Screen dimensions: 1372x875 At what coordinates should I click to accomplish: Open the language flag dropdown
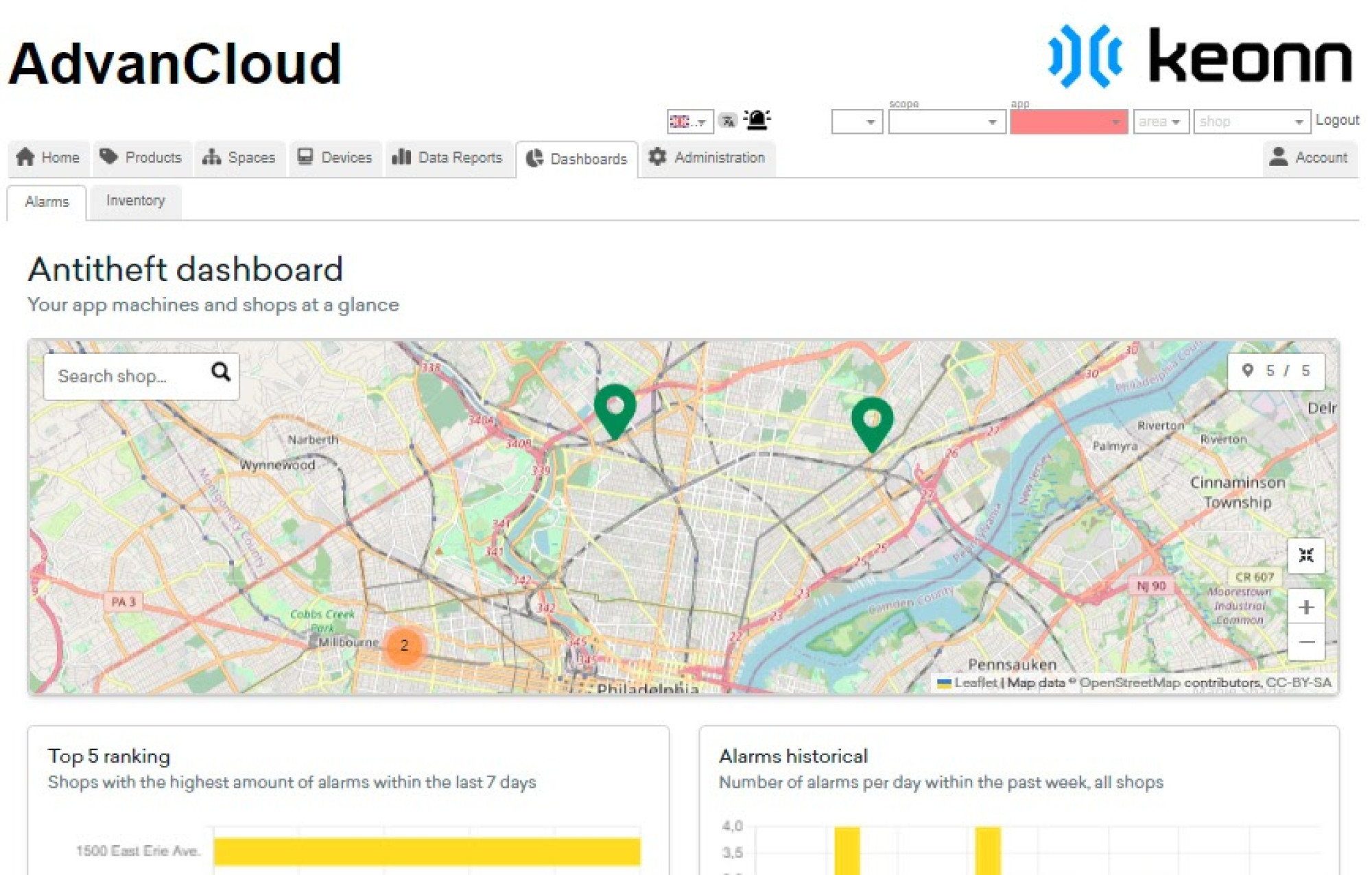689,122
